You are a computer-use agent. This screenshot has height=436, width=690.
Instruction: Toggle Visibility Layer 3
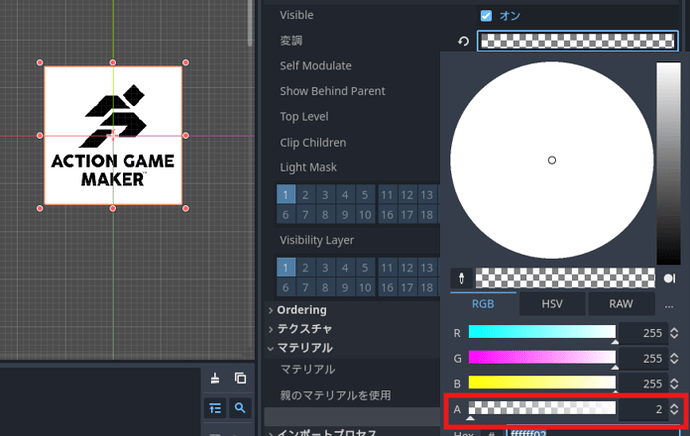(x=325, y=267)
